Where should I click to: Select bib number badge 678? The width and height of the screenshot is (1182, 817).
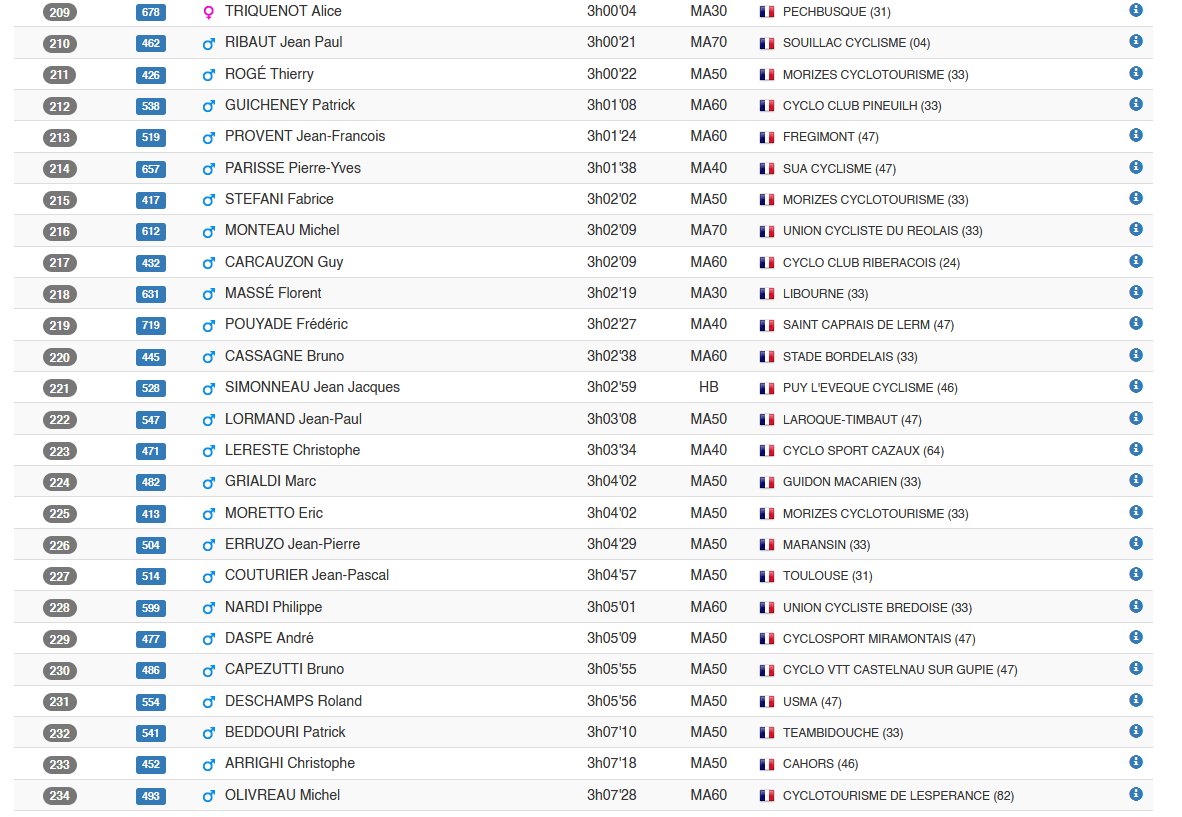pyautogui.click(x=151, y=12)
